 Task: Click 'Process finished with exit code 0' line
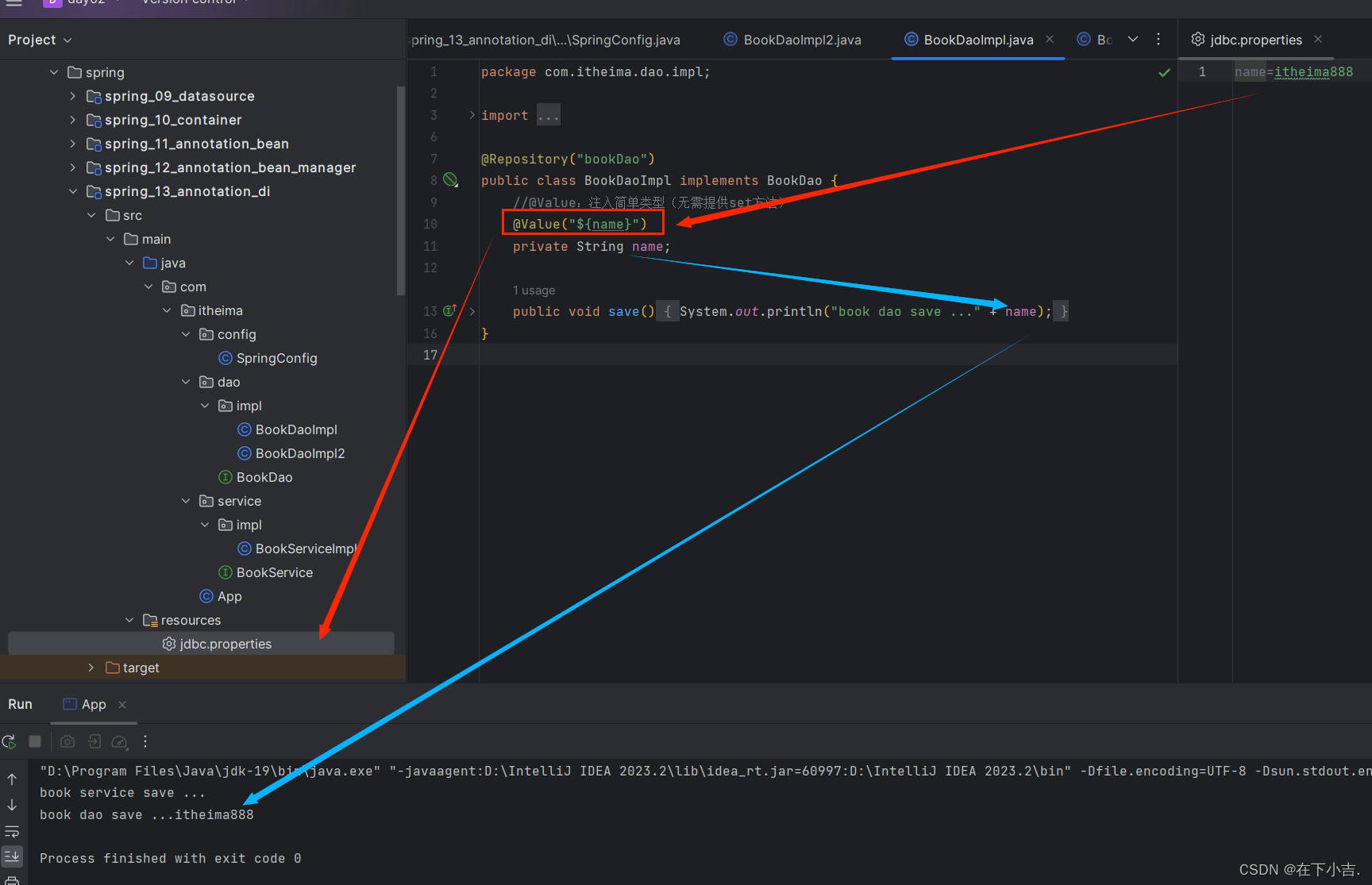click(x=170, y=858)
